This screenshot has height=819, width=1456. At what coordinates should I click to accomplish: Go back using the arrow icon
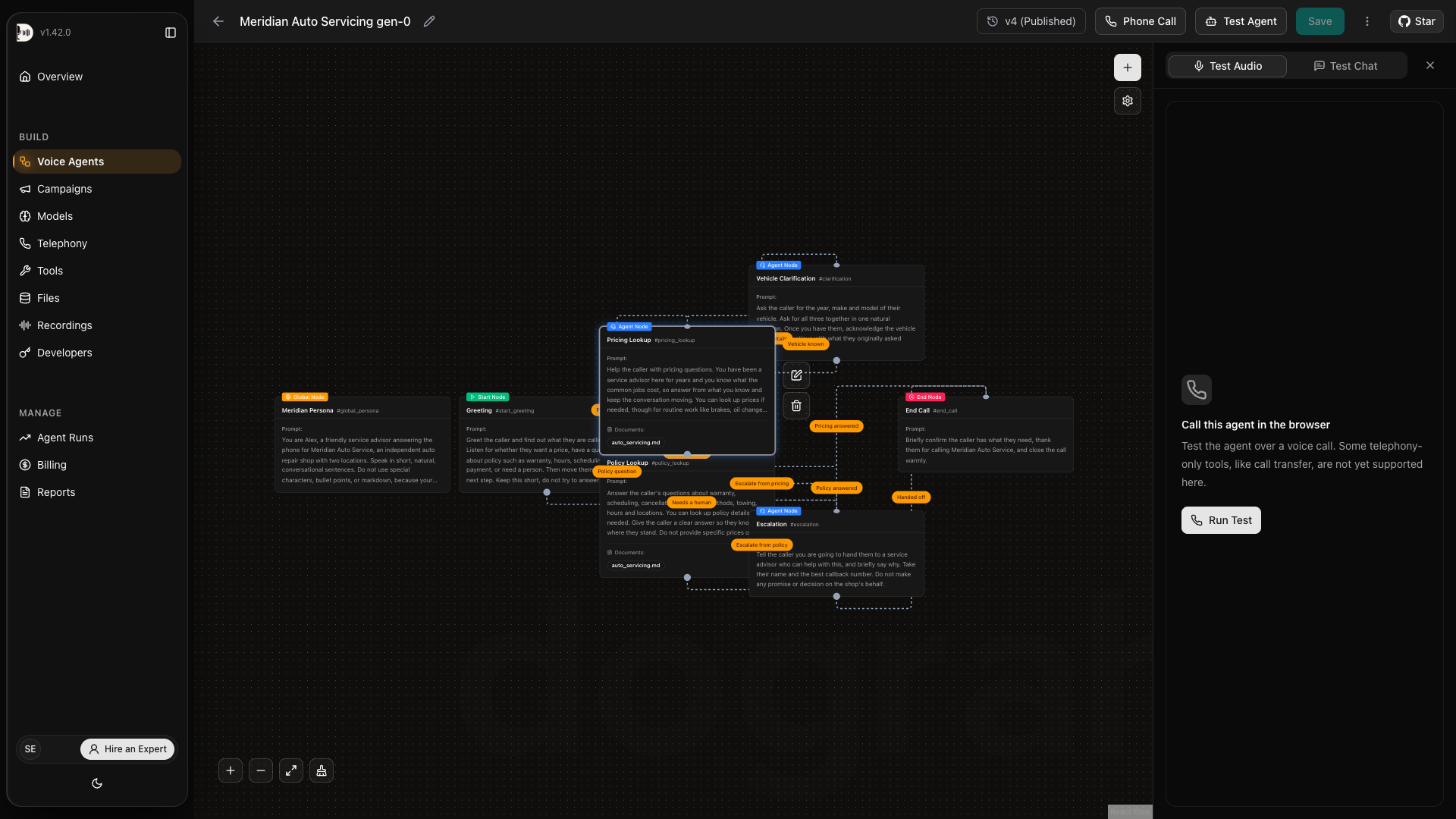click(218, 21)
